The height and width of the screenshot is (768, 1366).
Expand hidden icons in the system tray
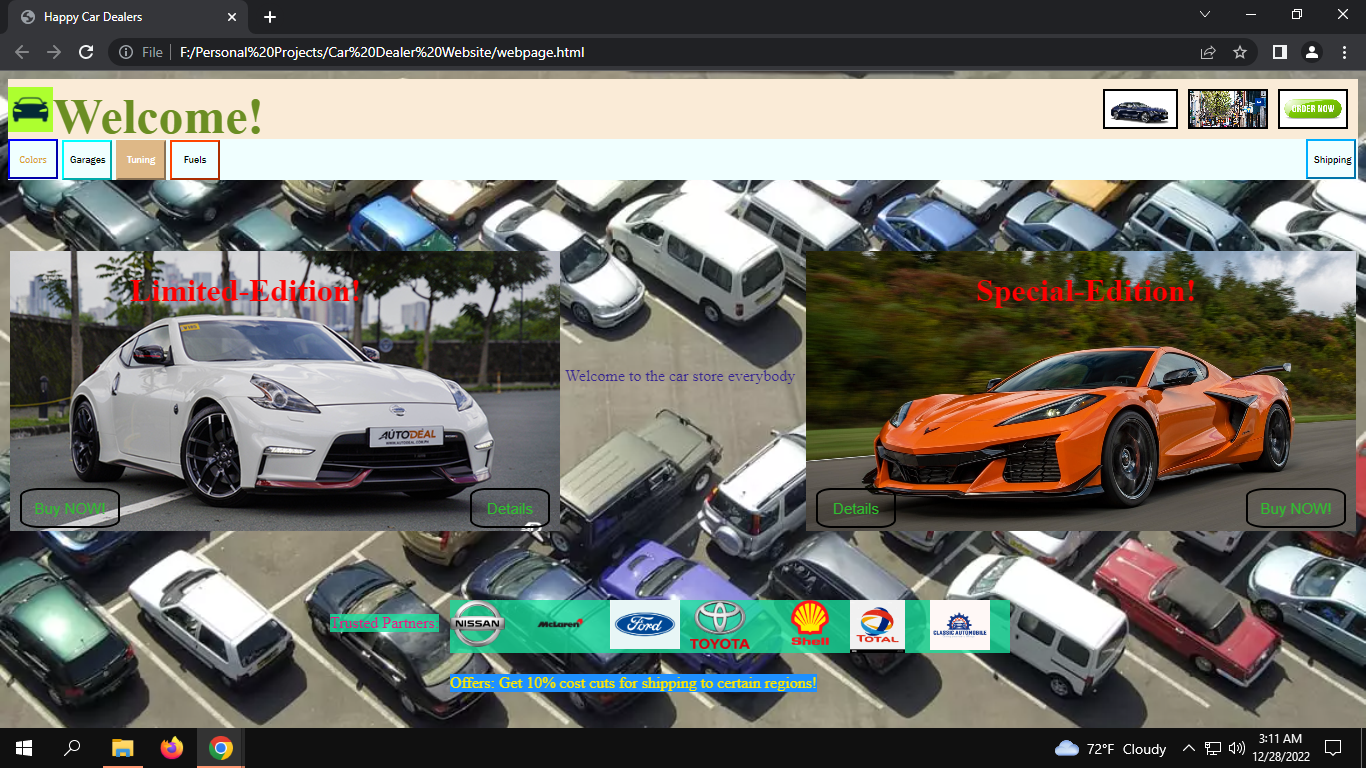pyautogui.click(x=1189, y=748)
